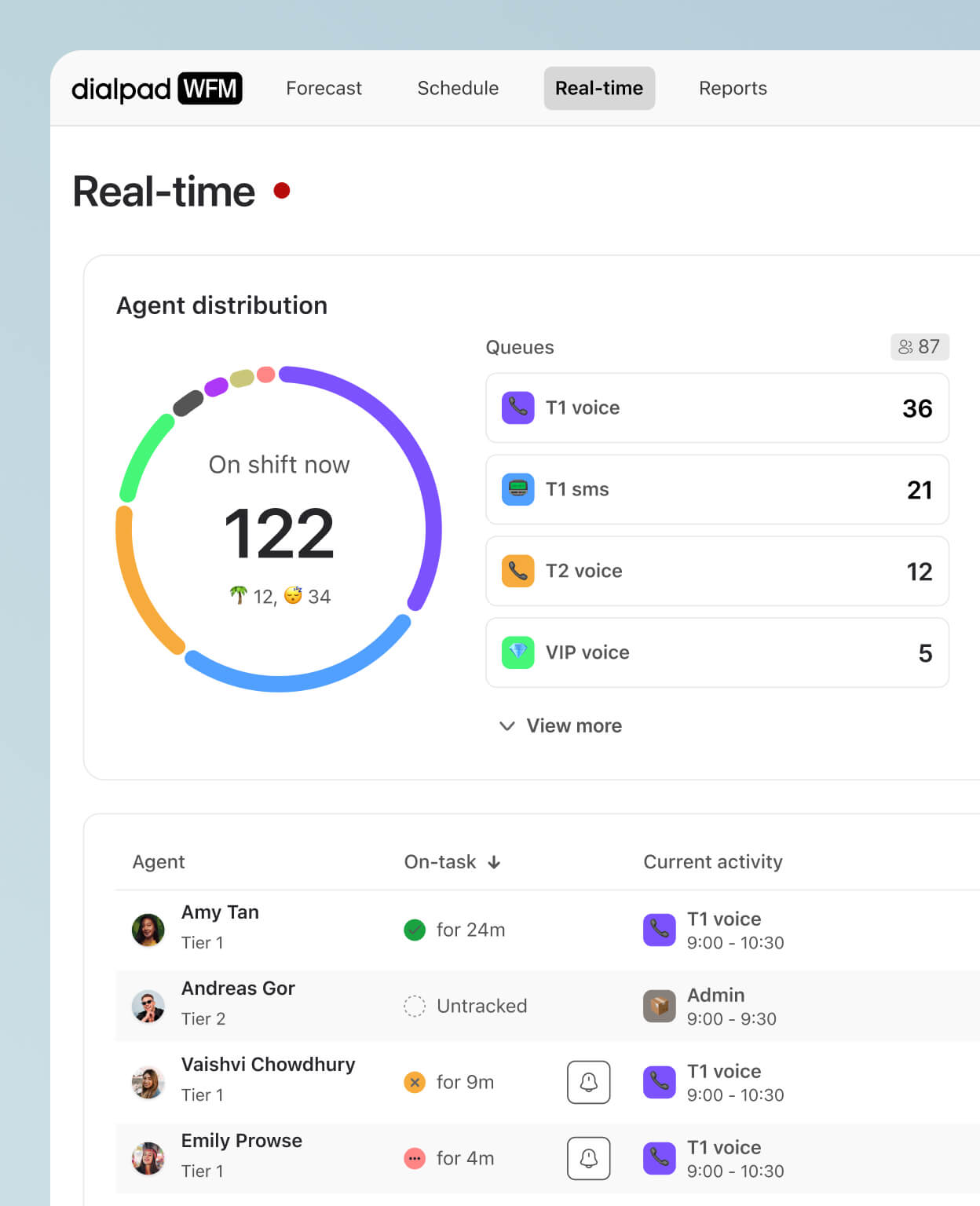Click the VIP voice diamond icon
The image size is (980, 1206).
tap(518, 652)
